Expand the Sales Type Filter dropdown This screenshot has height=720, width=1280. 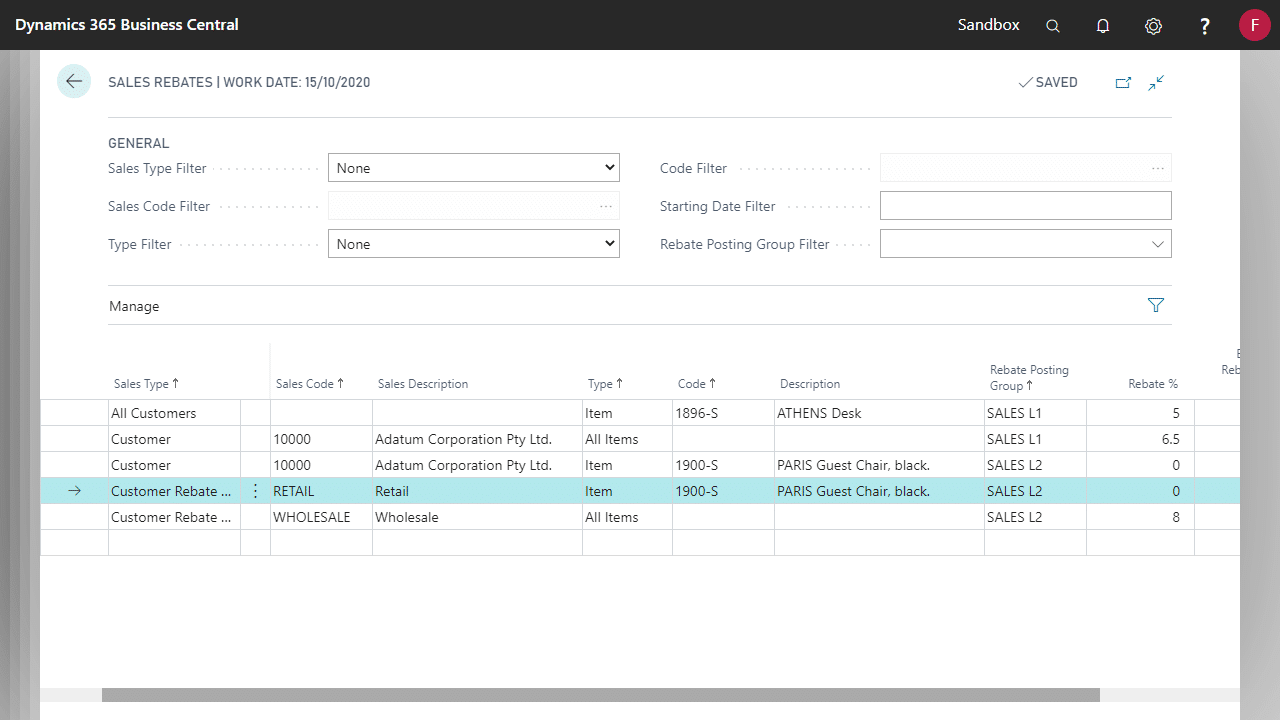473,168
